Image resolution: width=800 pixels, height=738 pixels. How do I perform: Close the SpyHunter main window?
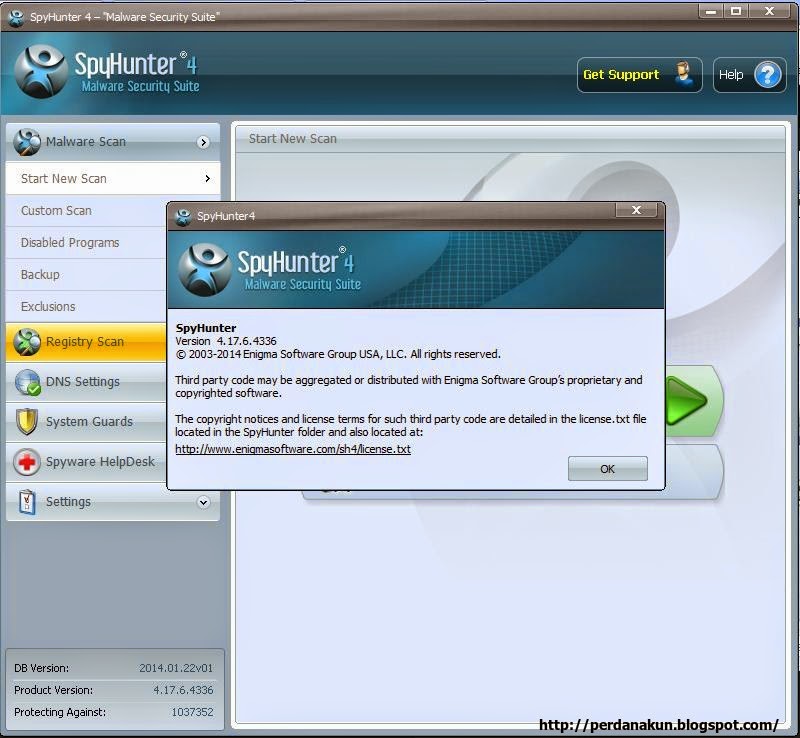pyautogui.click(x=769, y=11)
